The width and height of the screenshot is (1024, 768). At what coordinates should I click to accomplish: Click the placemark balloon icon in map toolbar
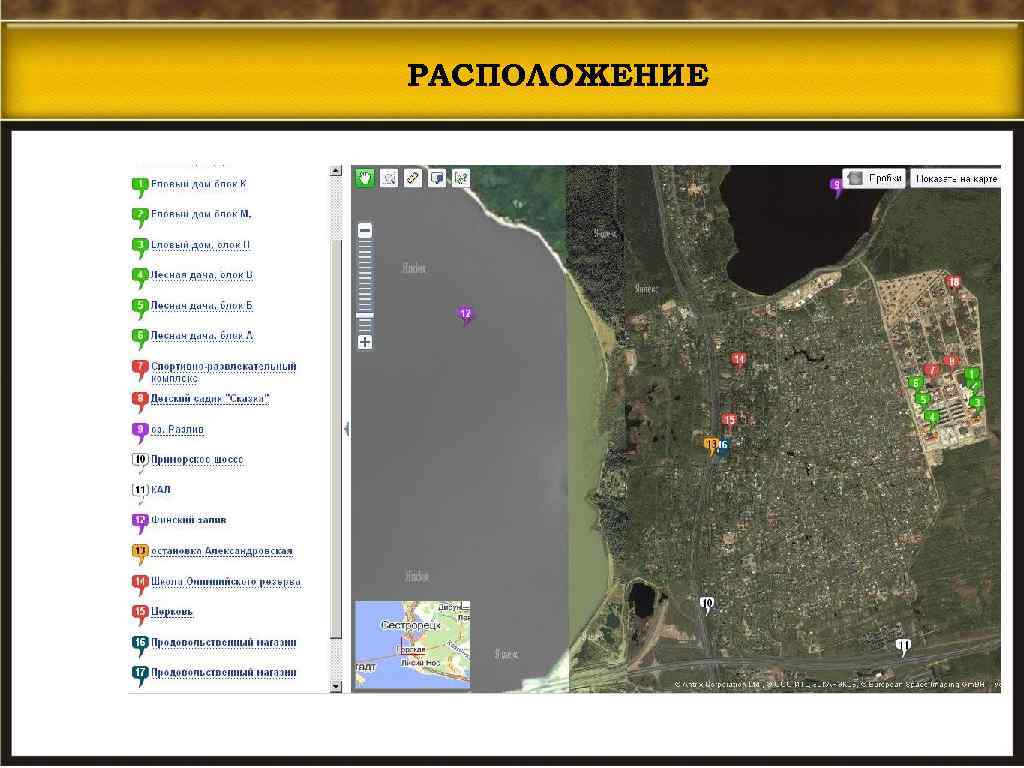pos(437,177)
